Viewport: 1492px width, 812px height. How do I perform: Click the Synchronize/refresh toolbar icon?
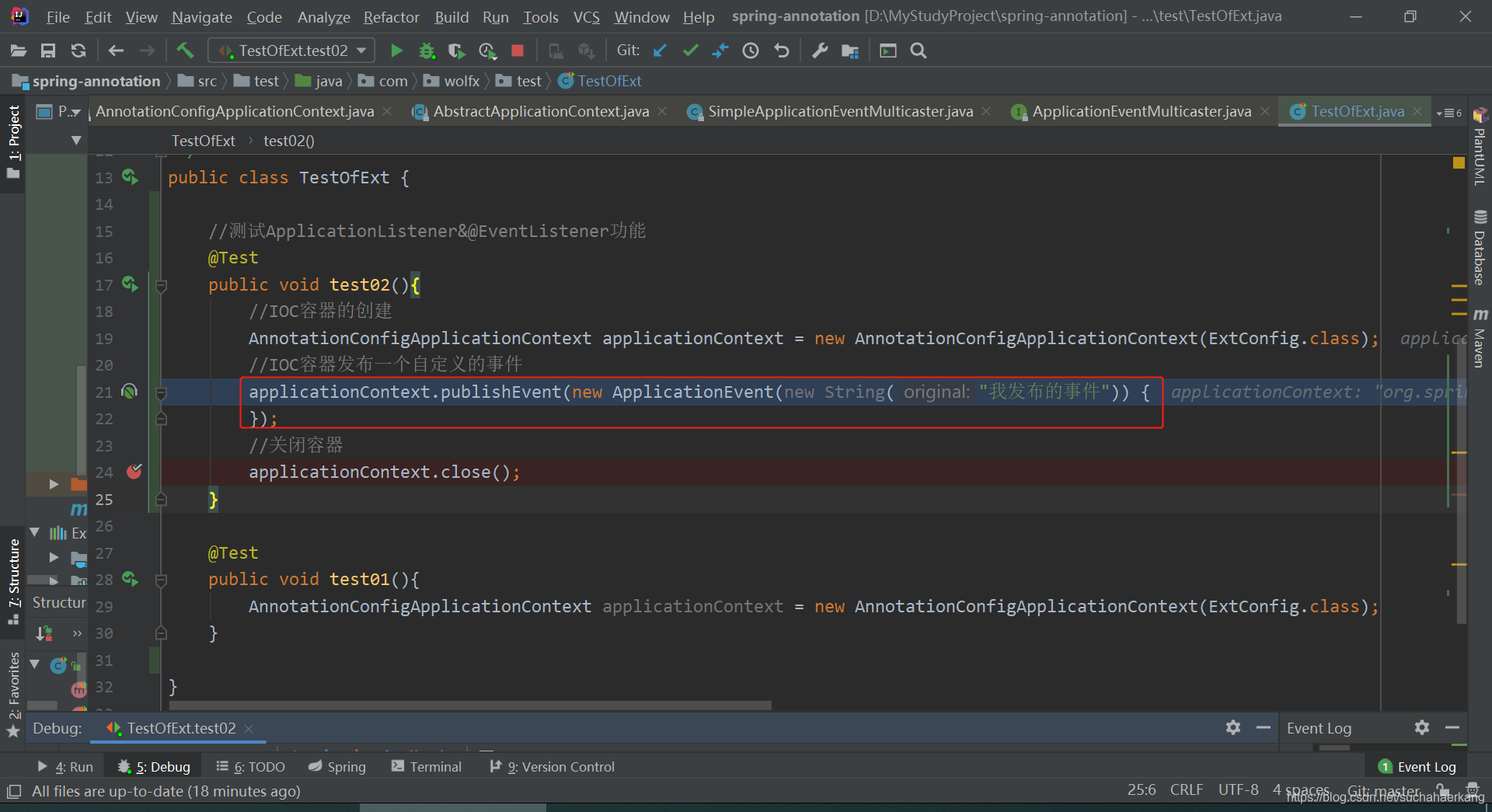pyautogui.click(x=78, y=51)
